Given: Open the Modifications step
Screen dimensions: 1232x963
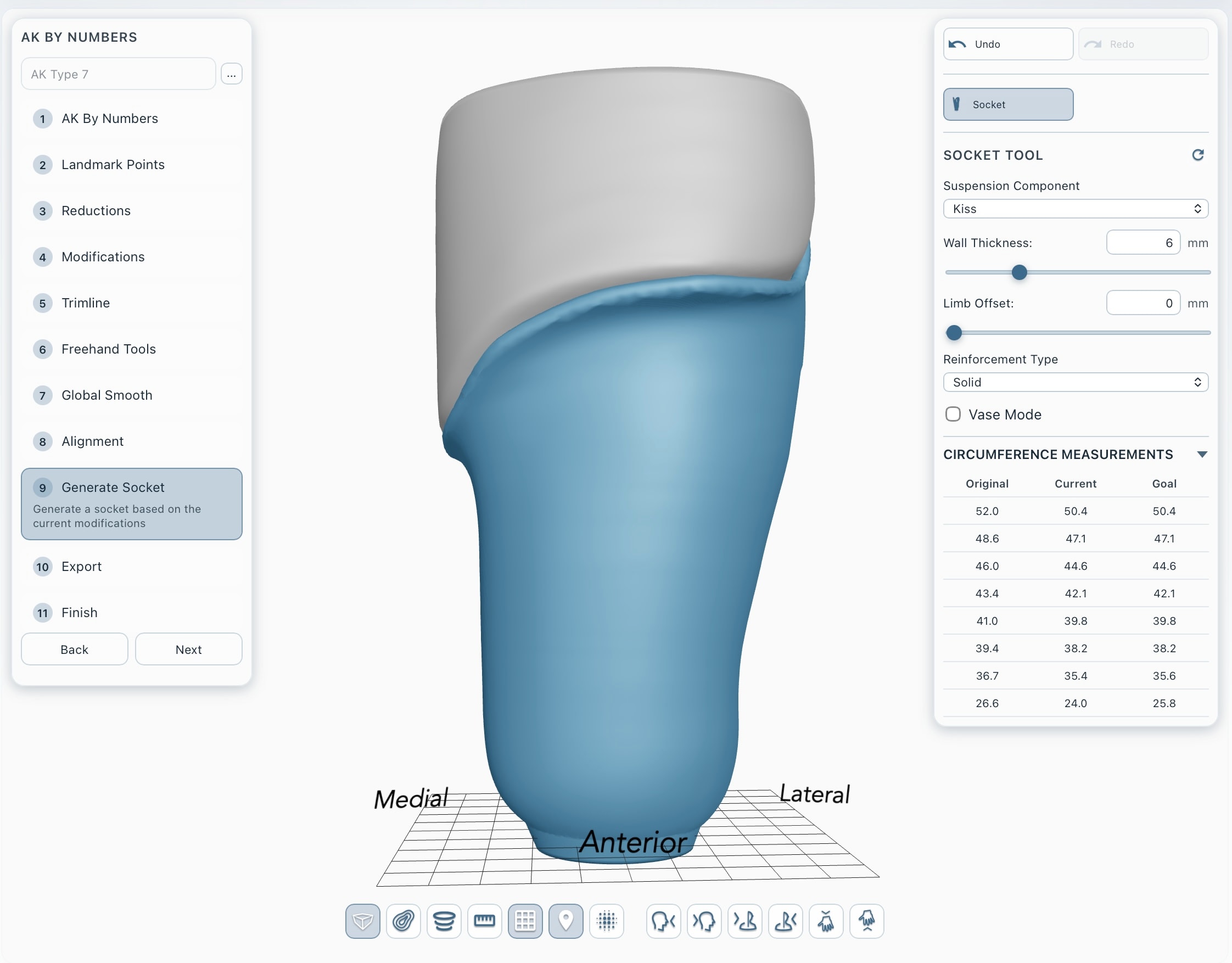Looking at the screenshot, I should tap(131, 257).
